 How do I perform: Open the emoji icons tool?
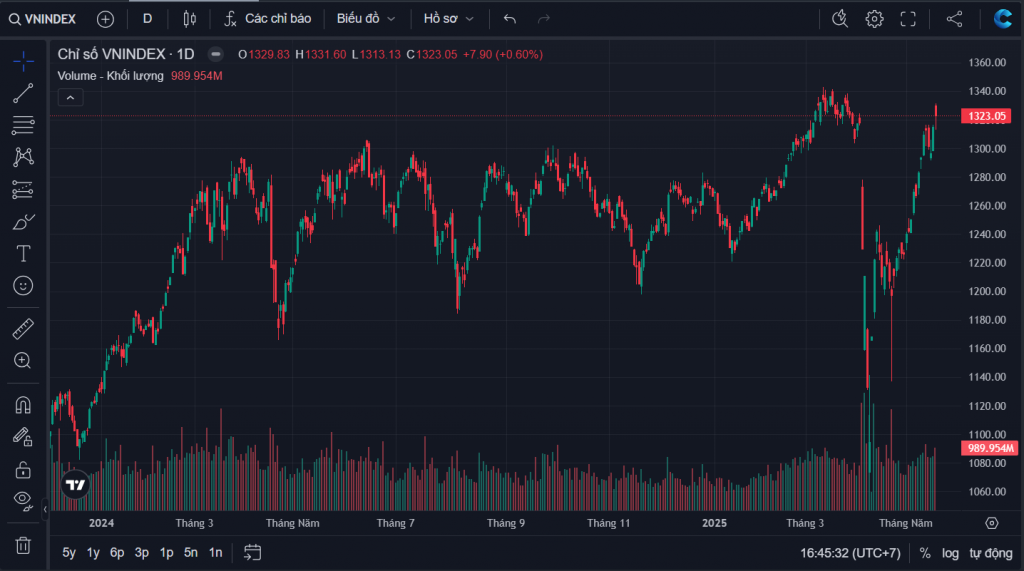tap(23, 286)
